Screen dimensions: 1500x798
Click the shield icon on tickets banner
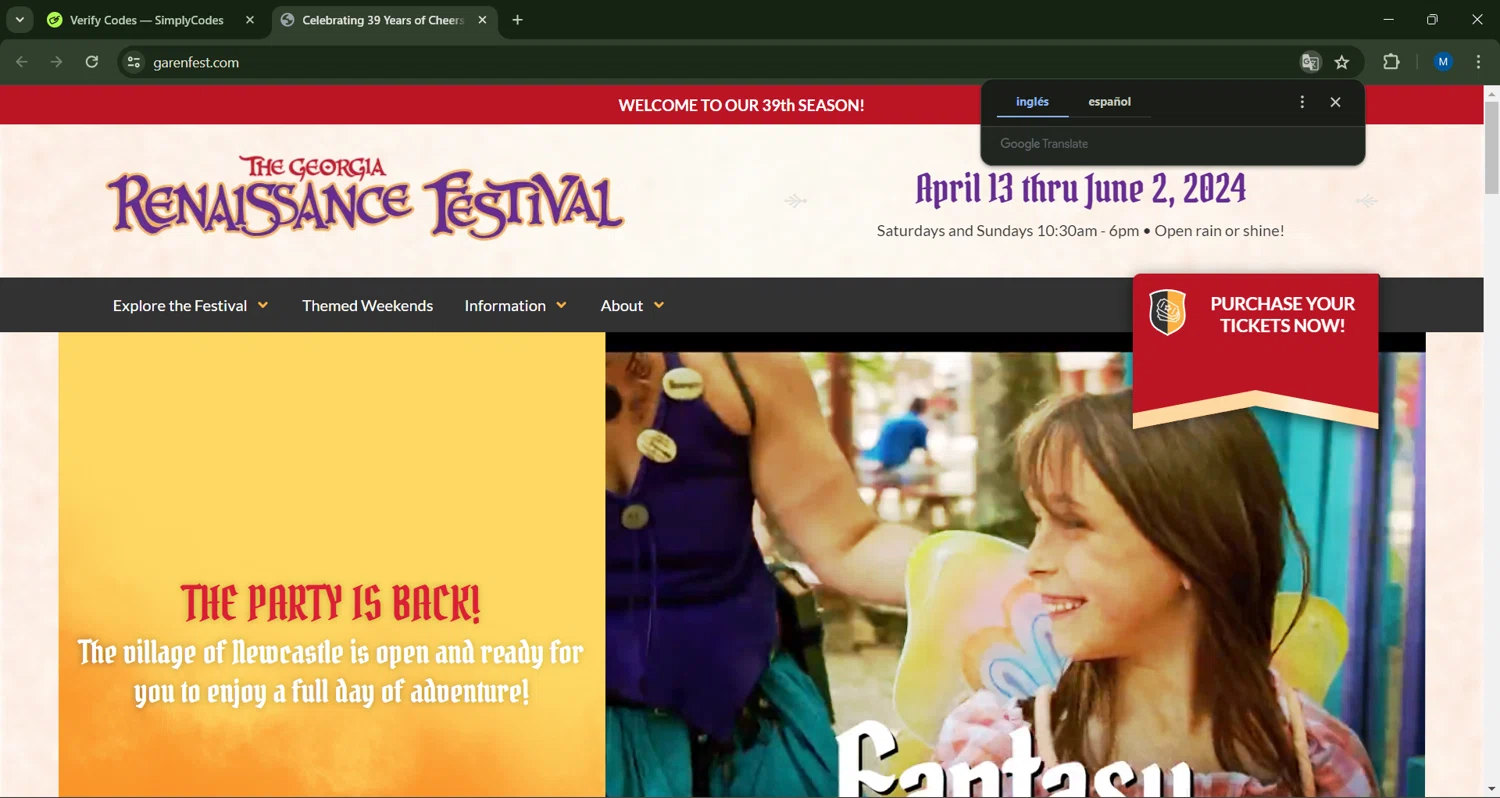point(1167,313)
